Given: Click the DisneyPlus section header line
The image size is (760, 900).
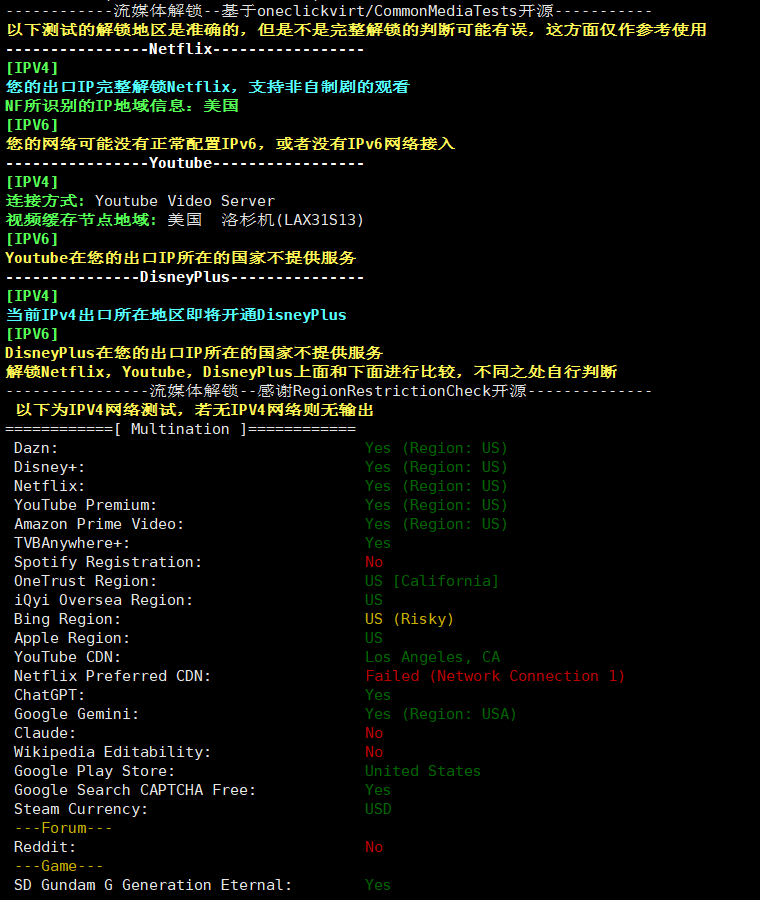Looking at the screenshot, I should coord(184,277).
